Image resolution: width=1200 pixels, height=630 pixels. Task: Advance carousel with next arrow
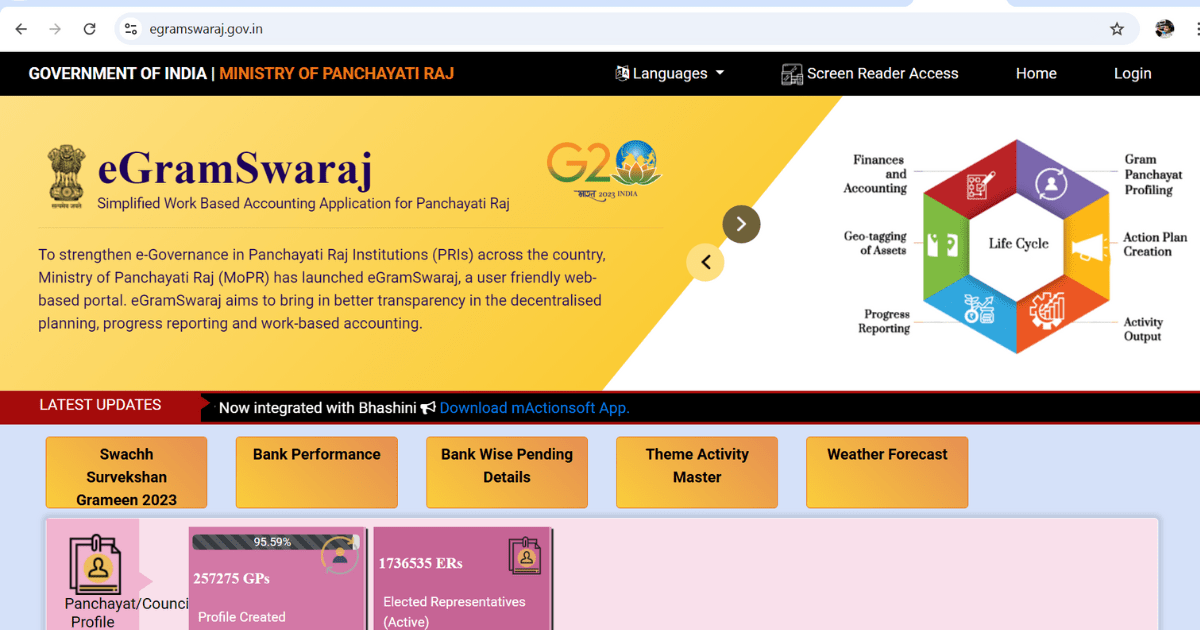[x=741, y=224]
